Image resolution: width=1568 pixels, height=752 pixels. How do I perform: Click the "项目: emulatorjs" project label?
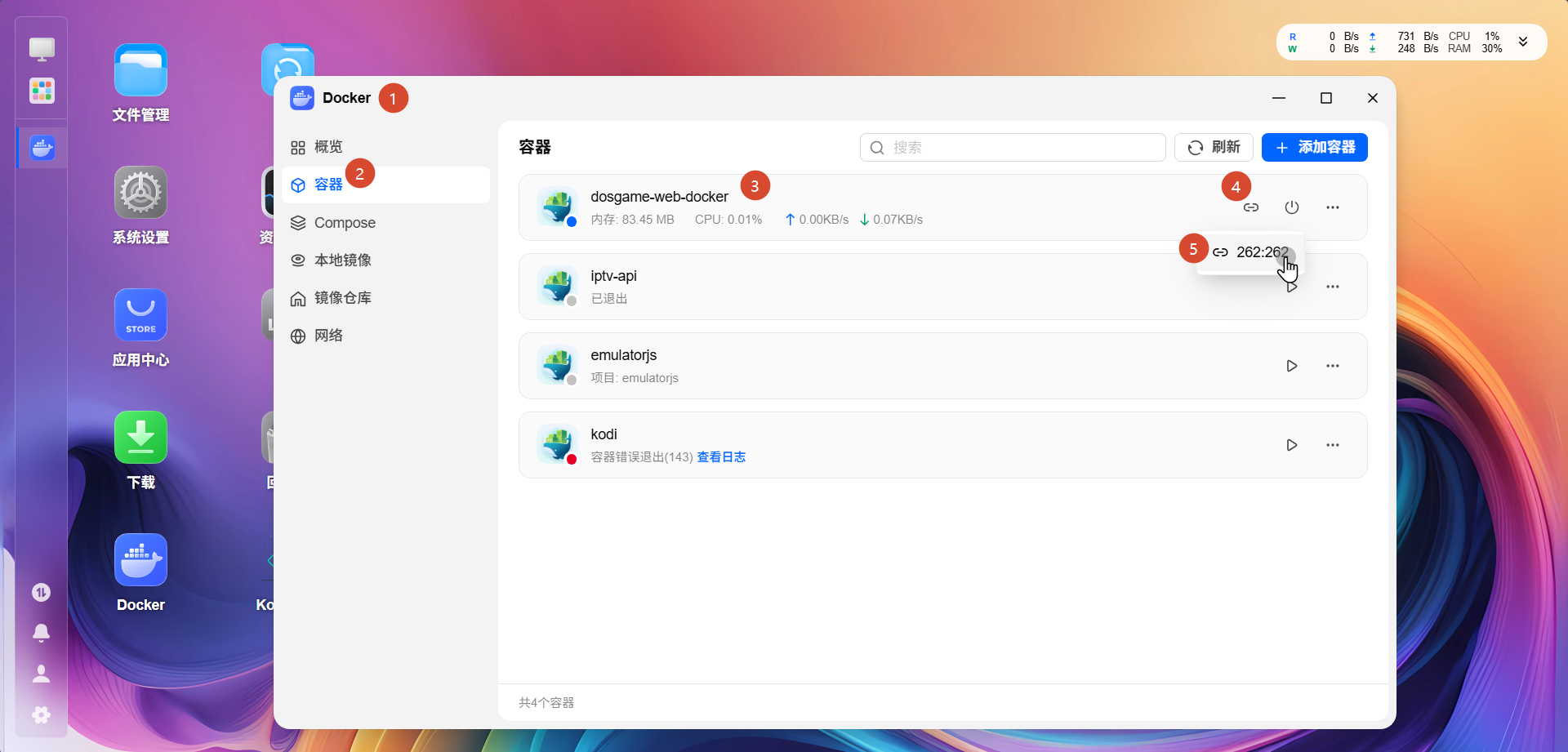[635, 378]
